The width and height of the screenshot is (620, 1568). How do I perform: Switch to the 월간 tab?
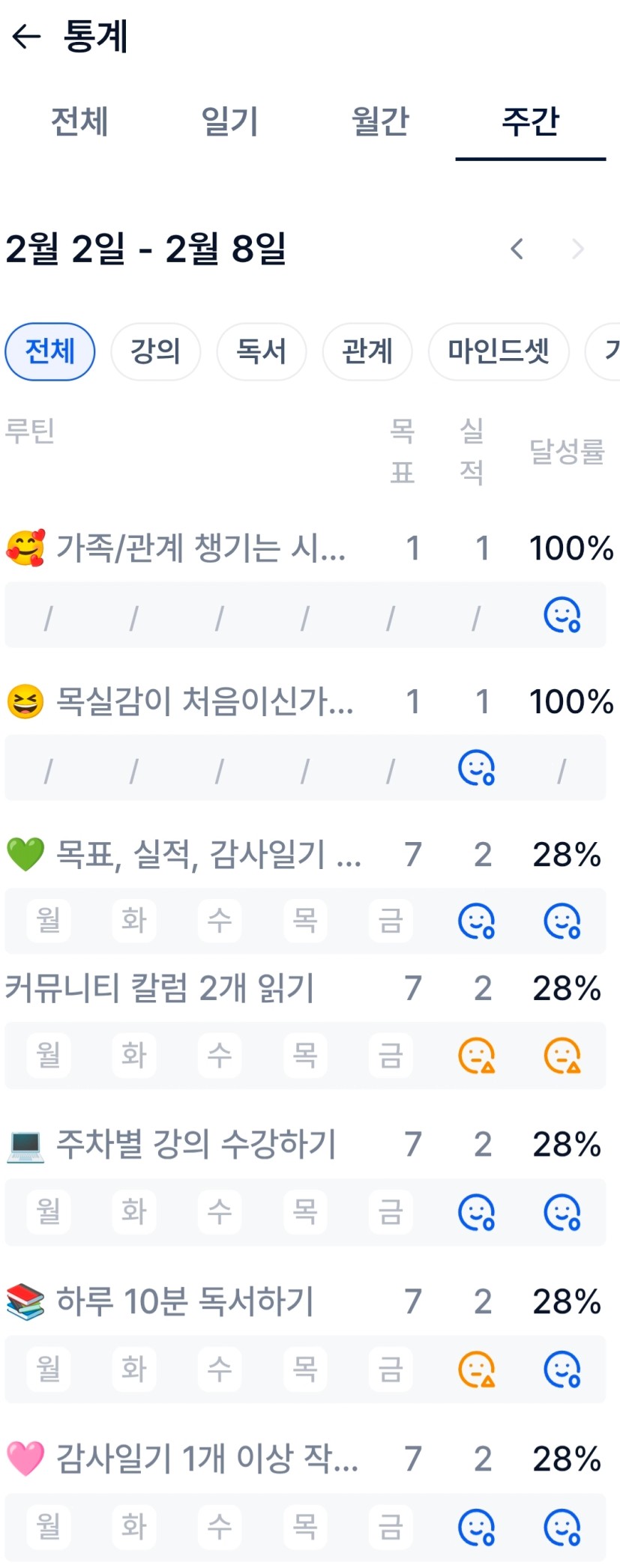tap(380, 121)
